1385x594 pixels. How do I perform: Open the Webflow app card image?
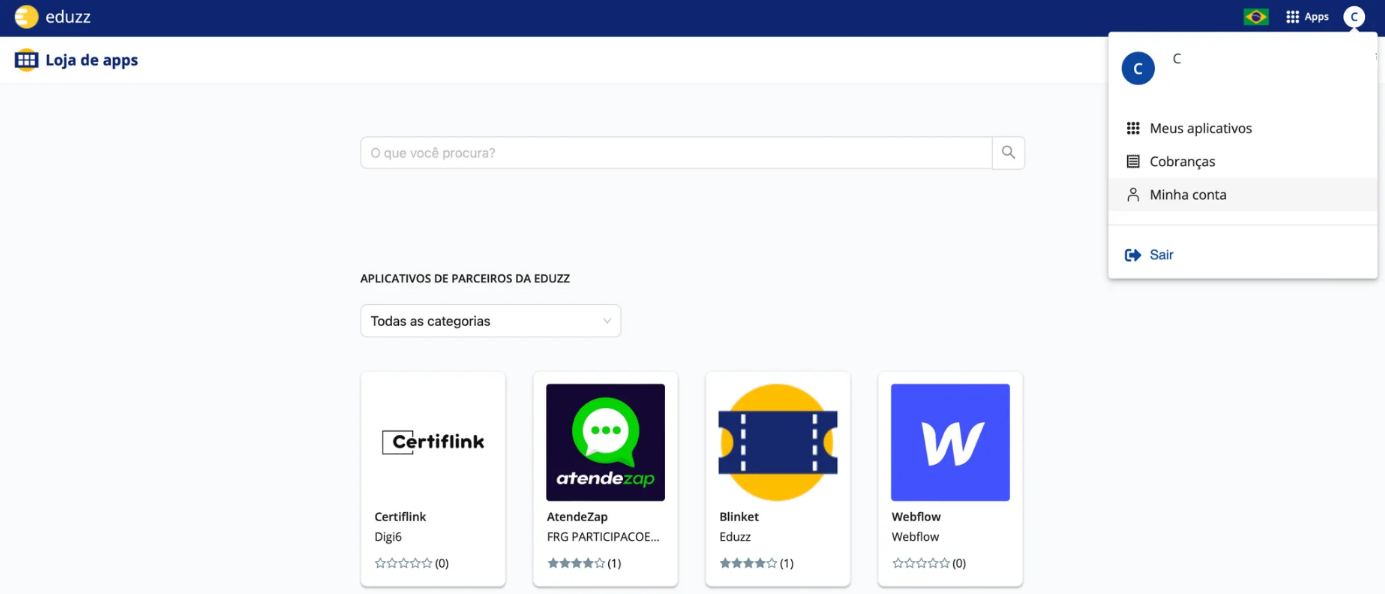(x=950, y=442)
